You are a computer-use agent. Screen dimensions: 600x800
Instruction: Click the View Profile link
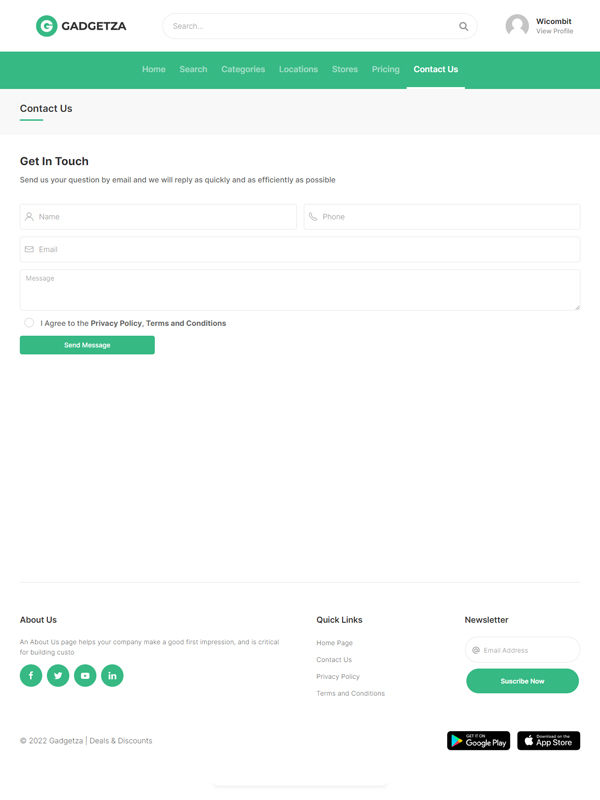pos(554,31)
